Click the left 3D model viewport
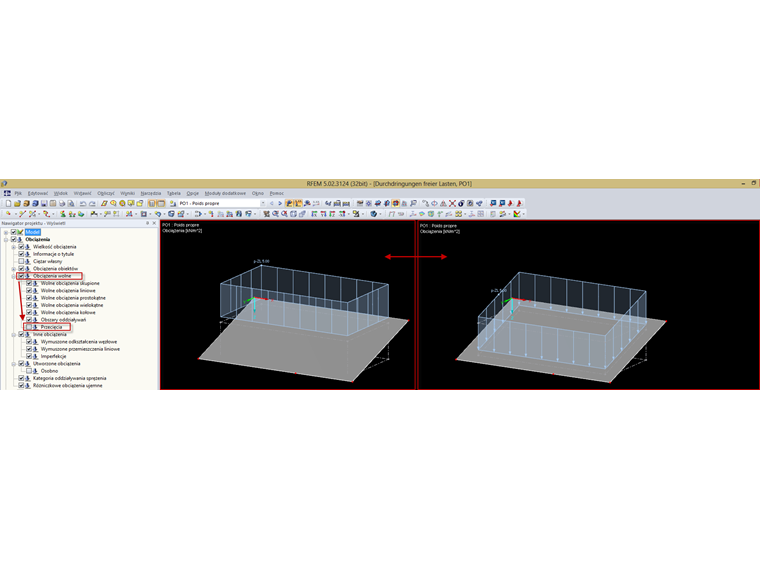 [288, 305]
